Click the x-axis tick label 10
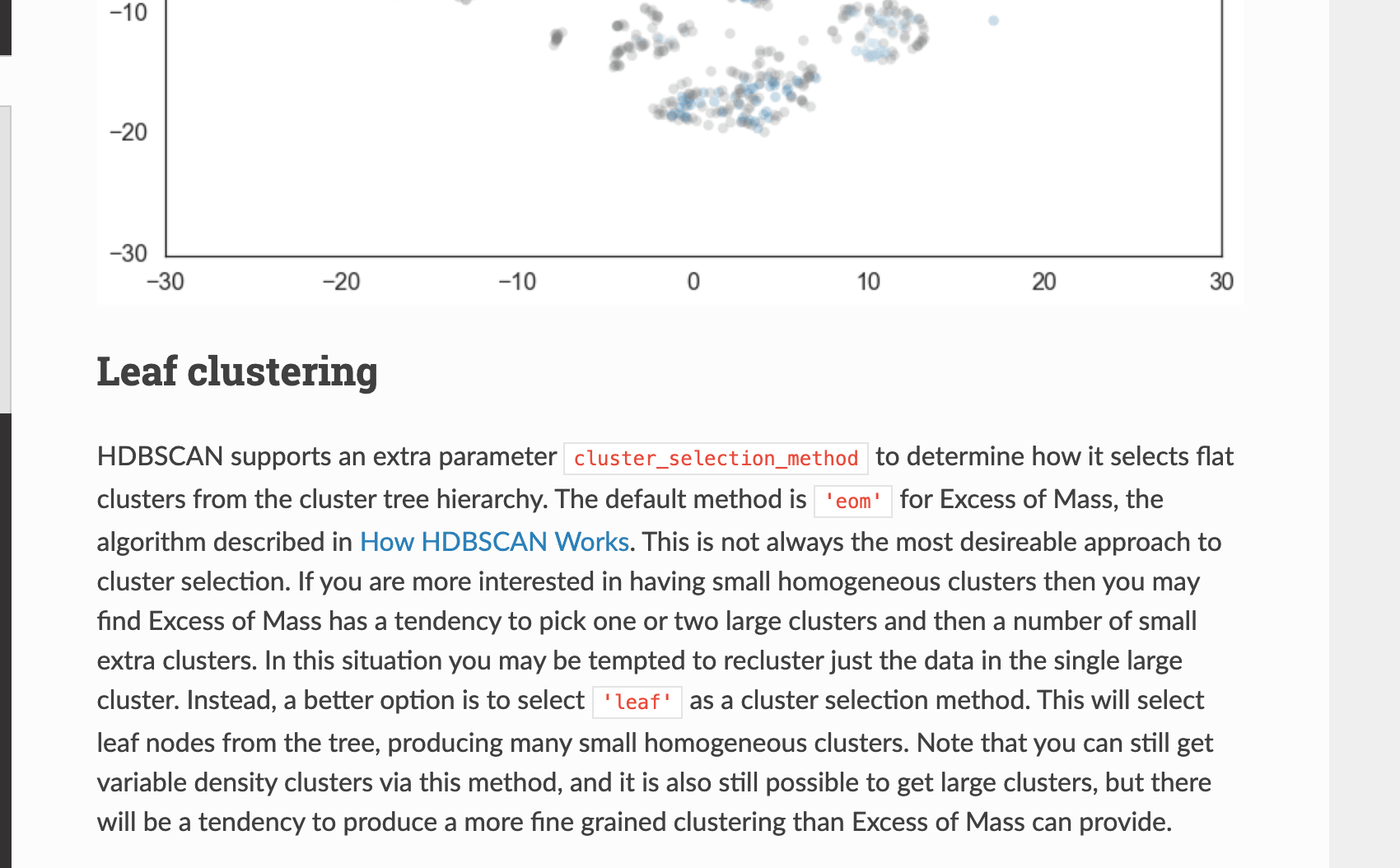The image size is (1400, 868). (x=868, y=282)
